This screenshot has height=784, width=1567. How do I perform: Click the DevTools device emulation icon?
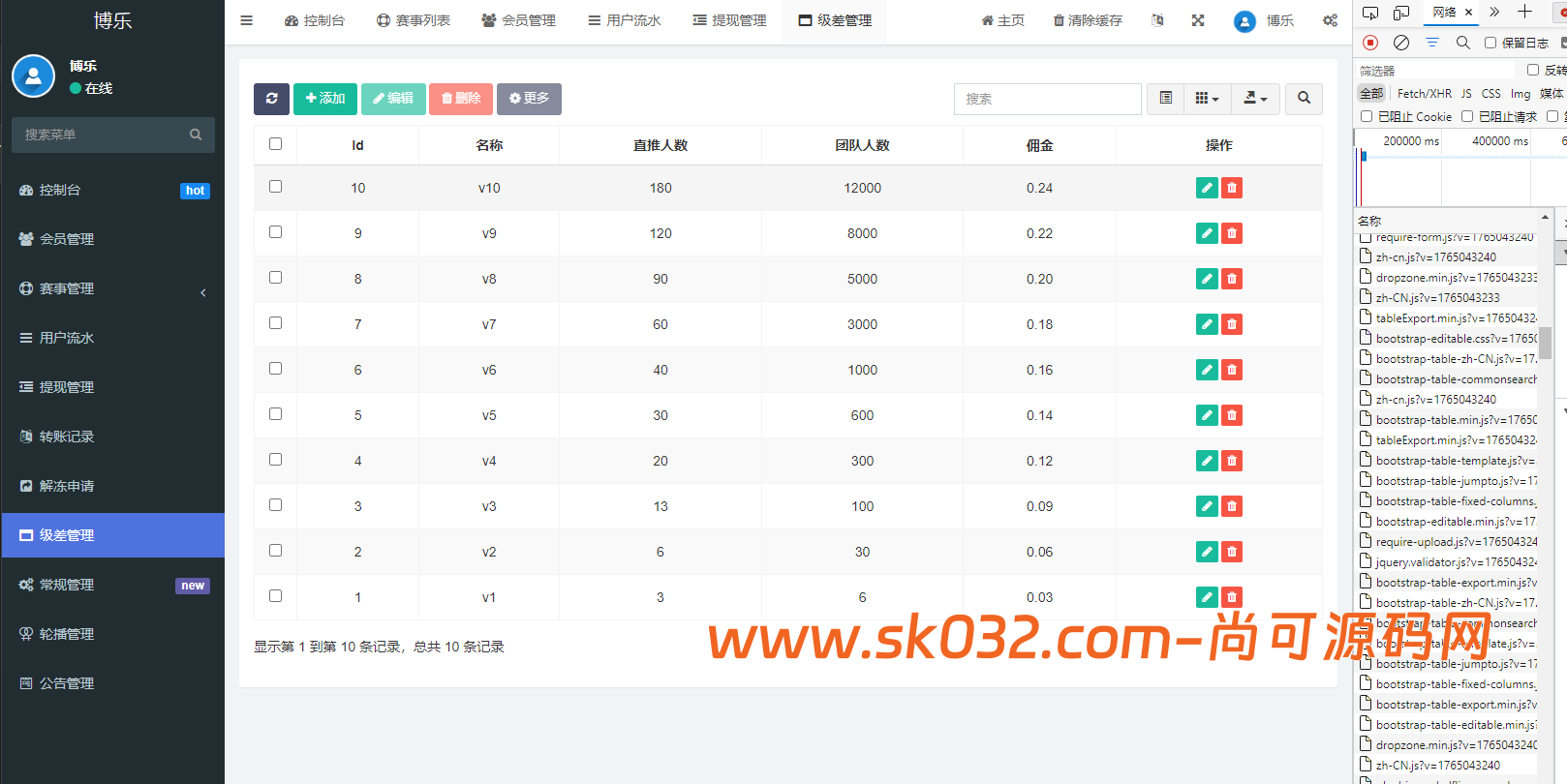1401,13
